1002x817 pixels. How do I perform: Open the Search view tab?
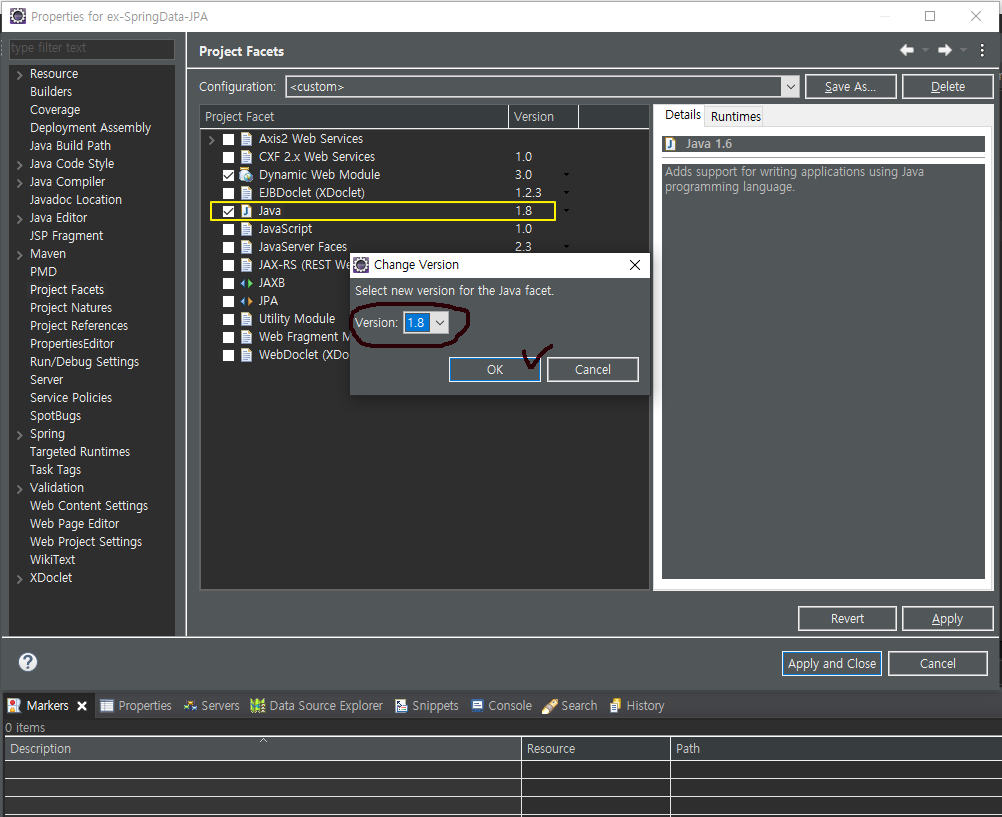click(570, 706)
